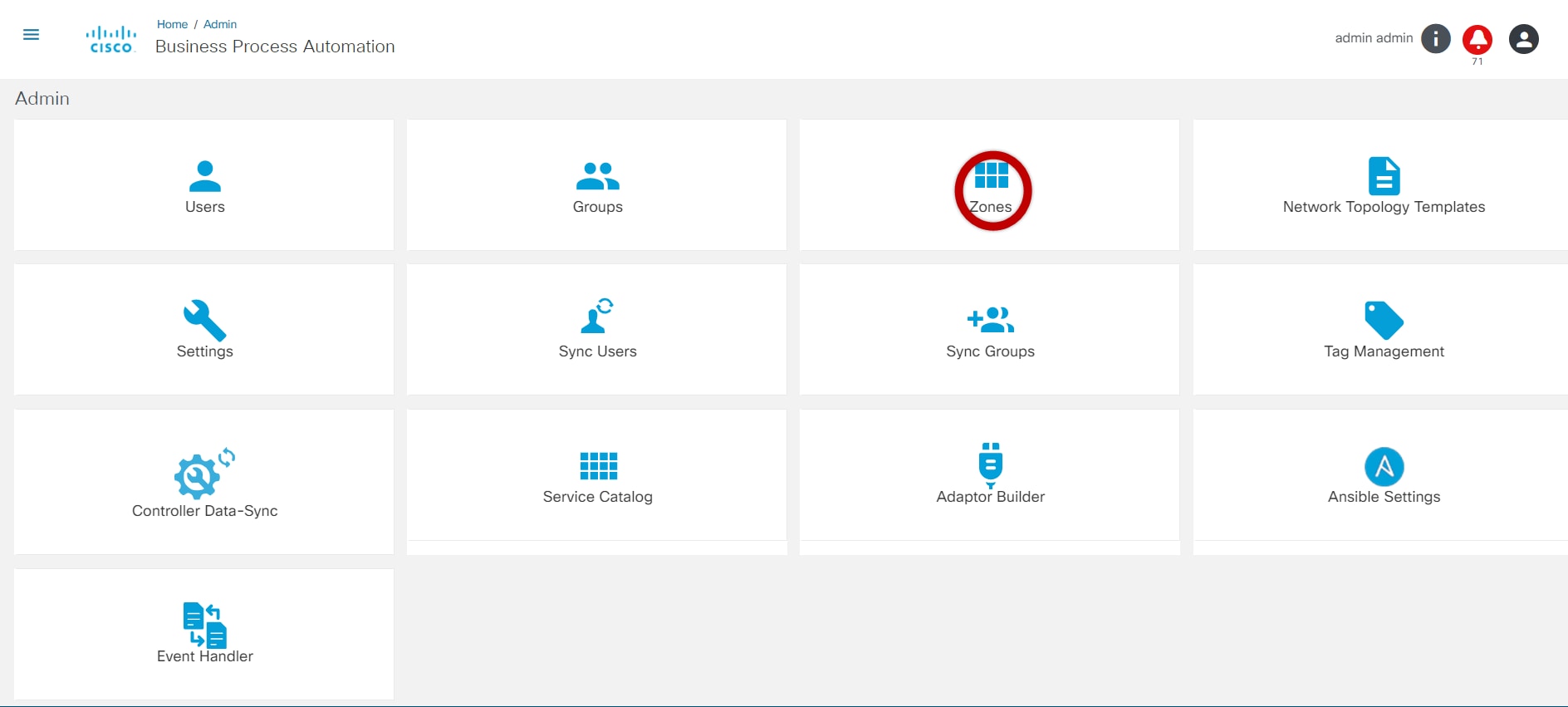Select the "Settings" label under the wrench

point(205,351)
